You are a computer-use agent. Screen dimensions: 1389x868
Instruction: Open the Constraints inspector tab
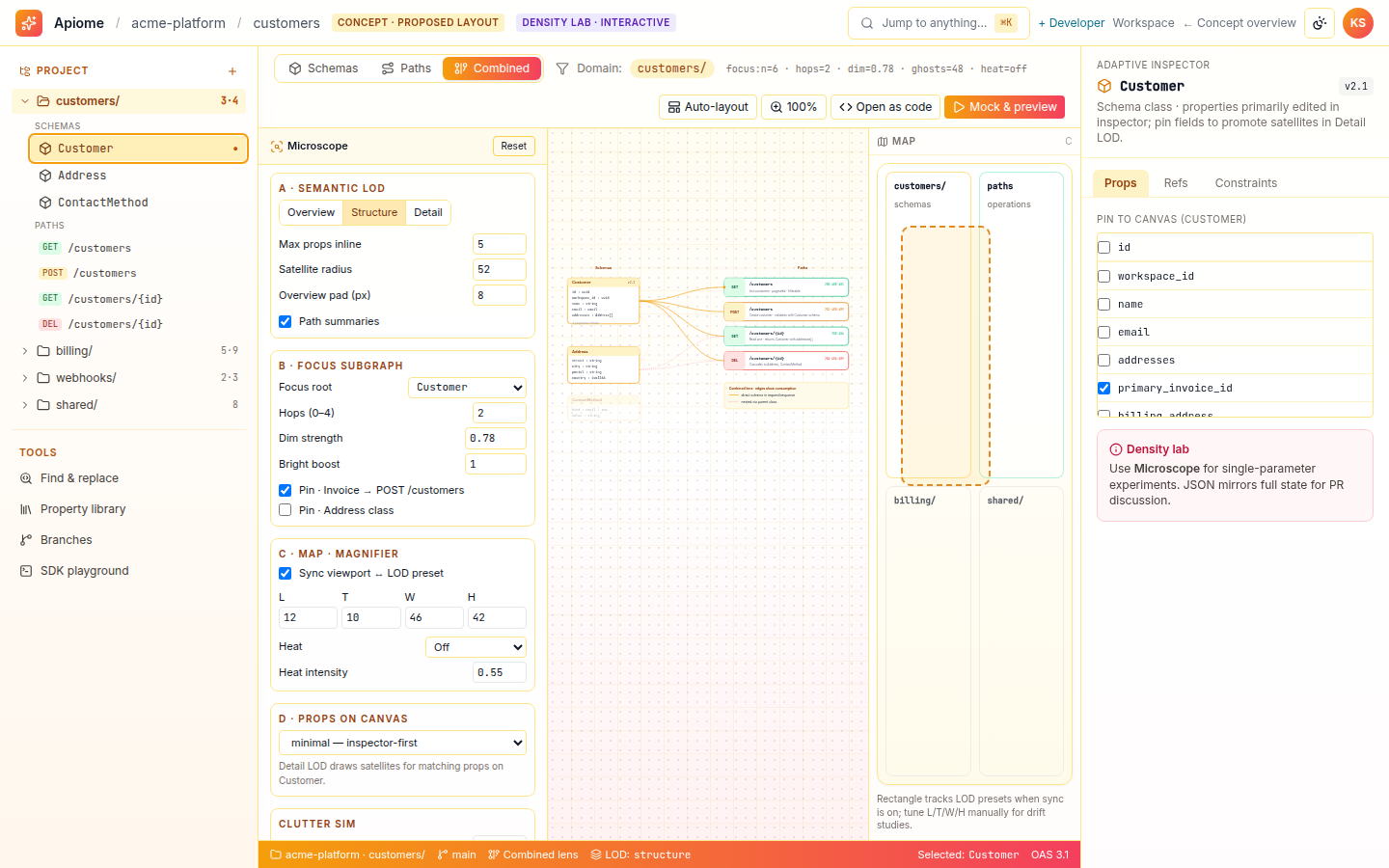[x=1246, y=183]
